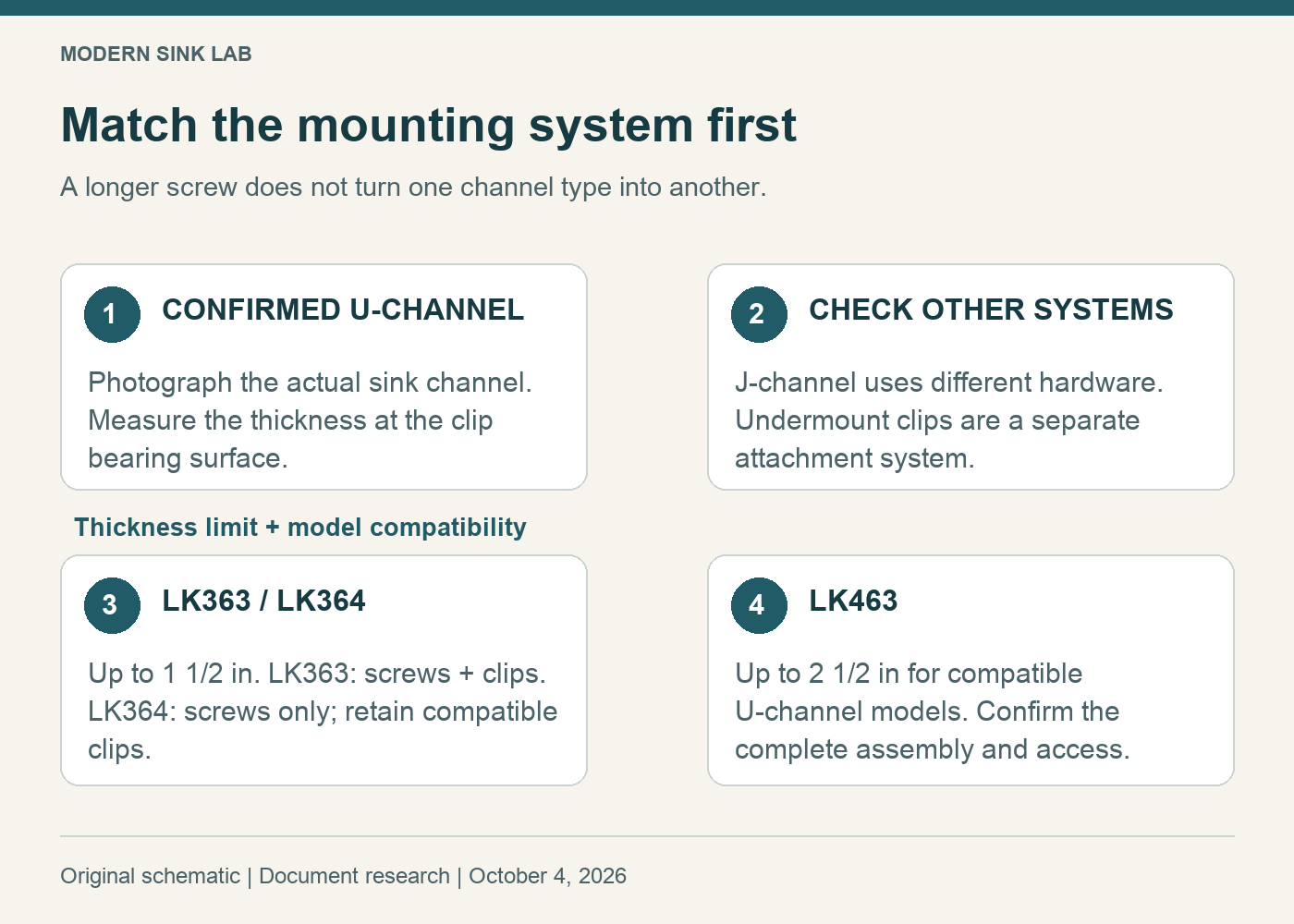Click the paragraph starting "Photograph the actual sink channel"
1294x924 pixels.
310,420
